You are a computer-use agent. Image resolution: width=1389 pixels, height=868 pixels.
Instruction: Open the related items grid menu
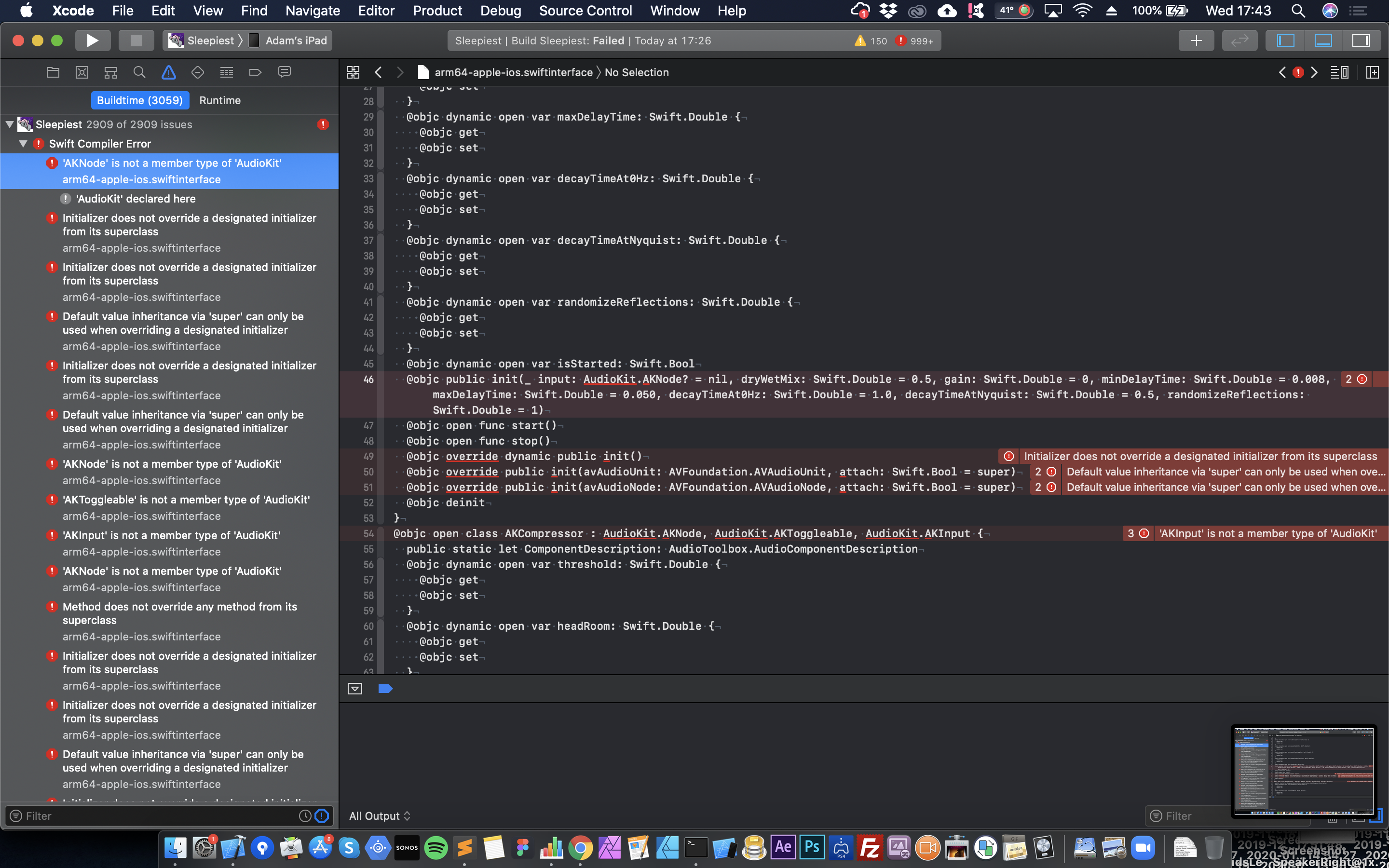pyautogui.click(x=353, y=72)
